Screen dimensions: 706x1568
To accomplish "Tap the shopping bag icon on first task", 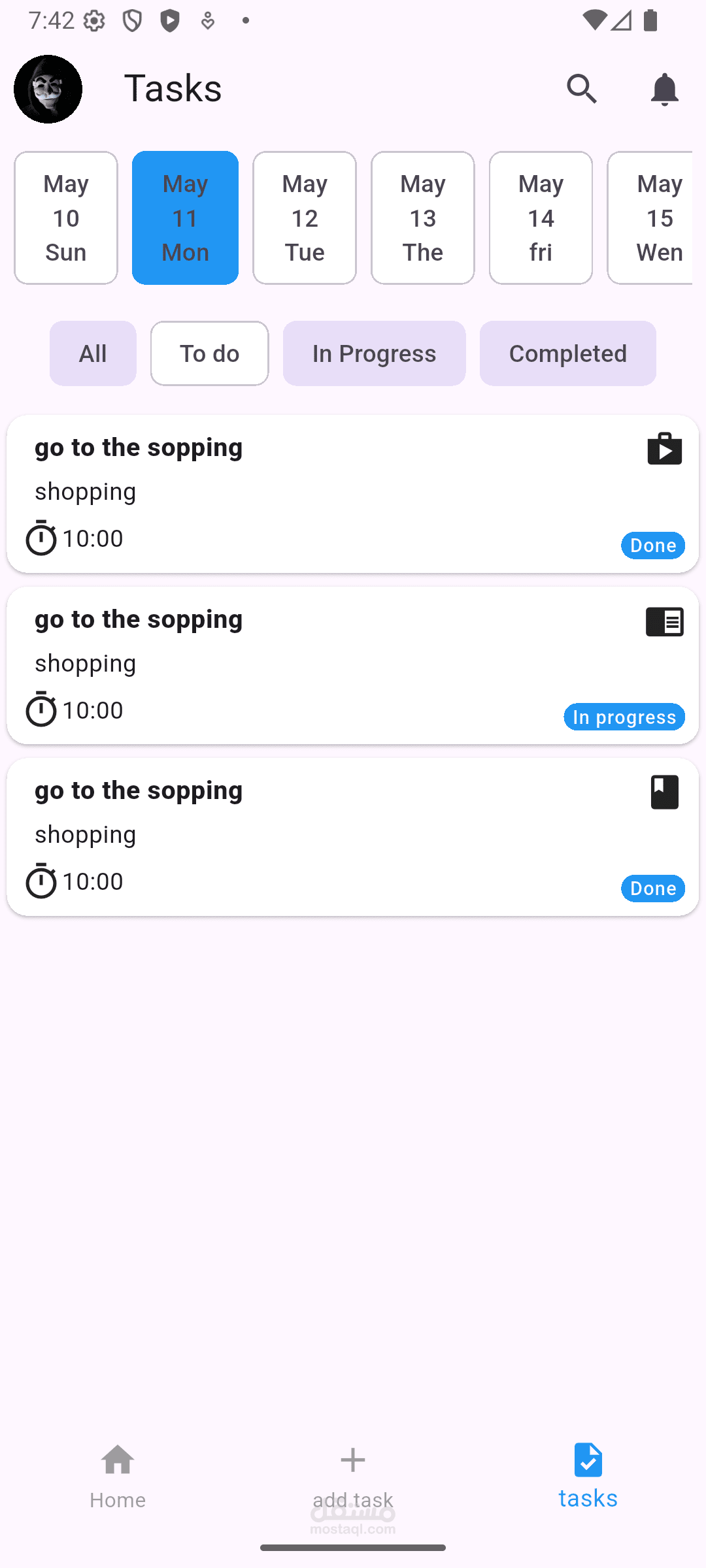I will (664, 449).
